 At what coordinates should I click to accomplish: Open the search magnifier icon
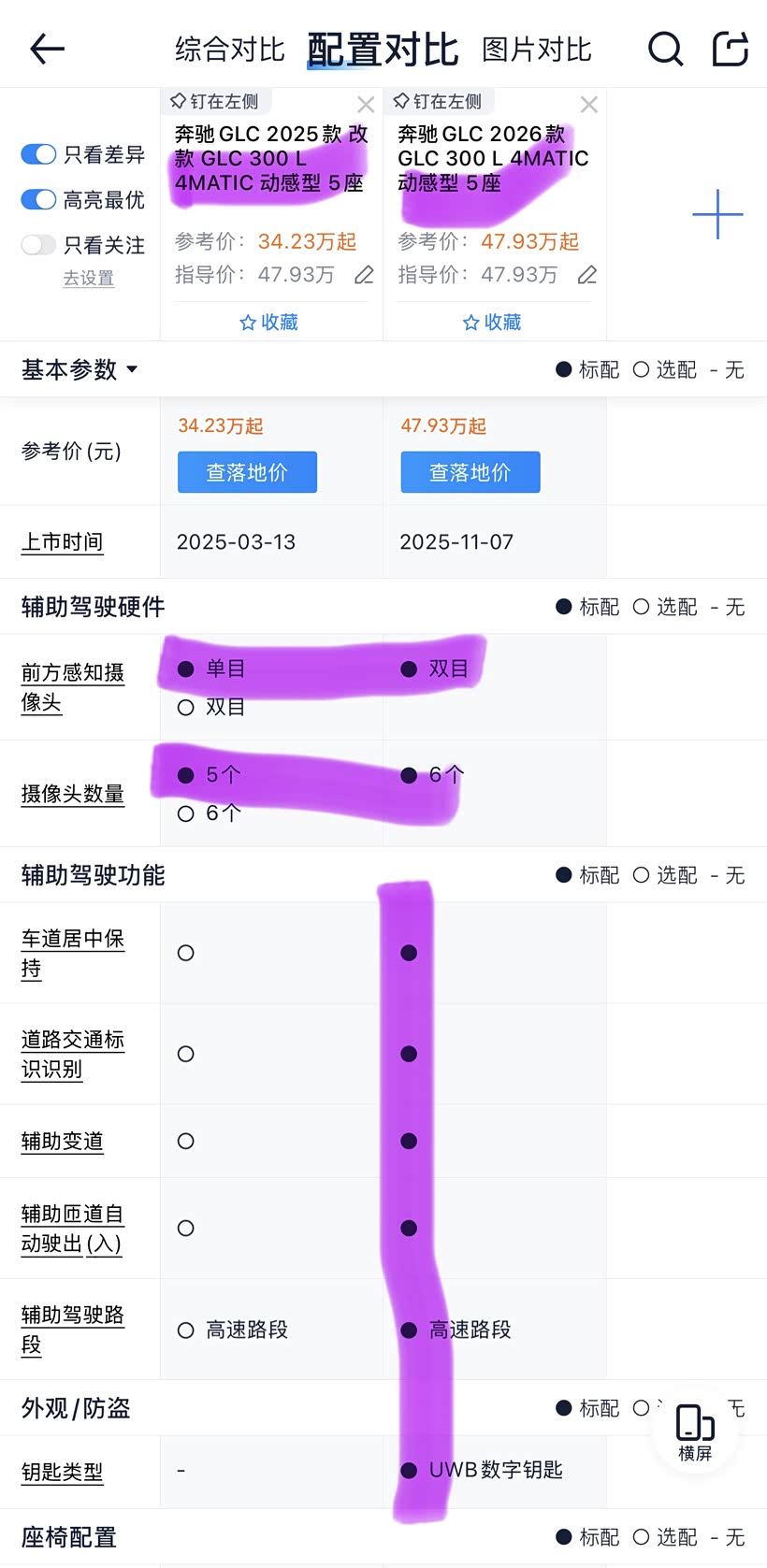tap(665, 49)
